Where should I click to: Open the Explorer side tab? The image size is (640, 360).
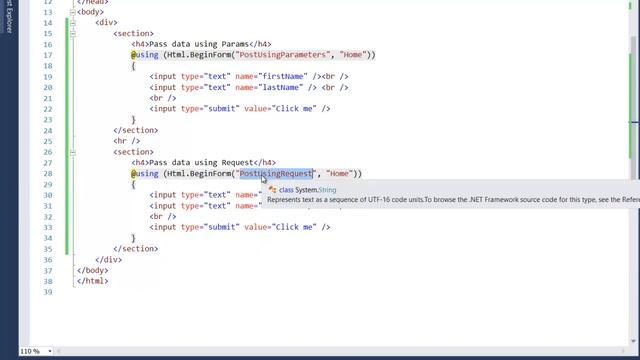pyautogui.click(x=9, y=16)
